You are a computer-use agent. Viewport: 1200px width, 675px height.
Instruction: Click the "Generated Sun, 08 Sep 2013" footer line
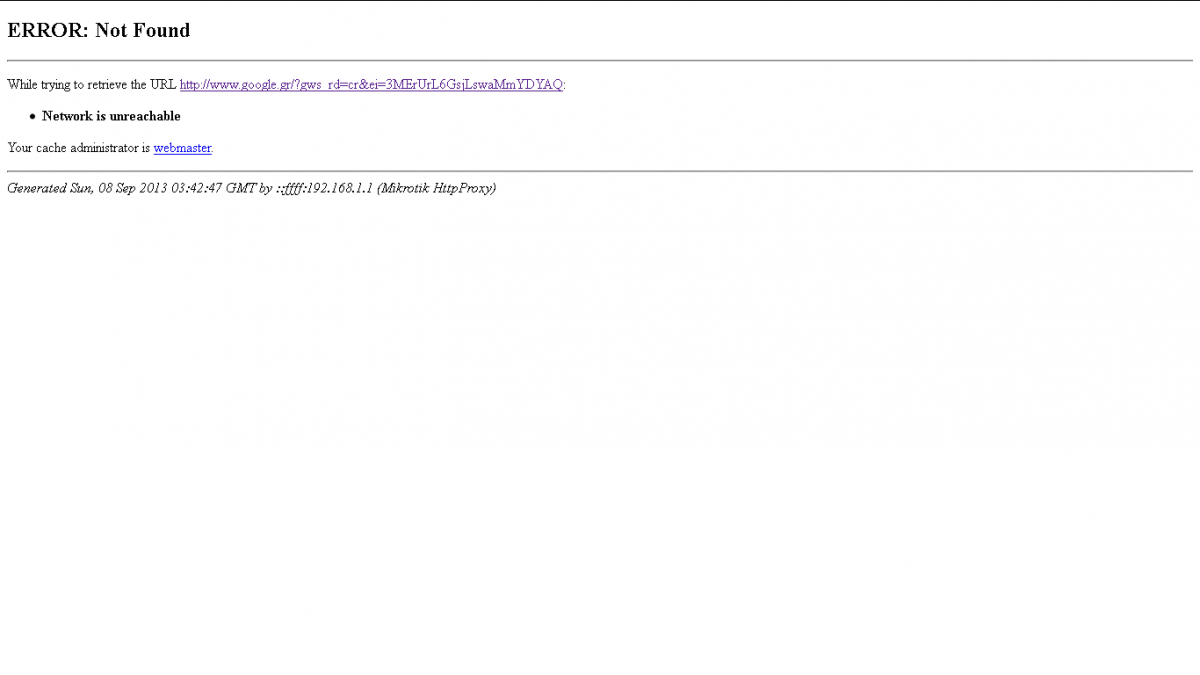(x=251, y=188)
